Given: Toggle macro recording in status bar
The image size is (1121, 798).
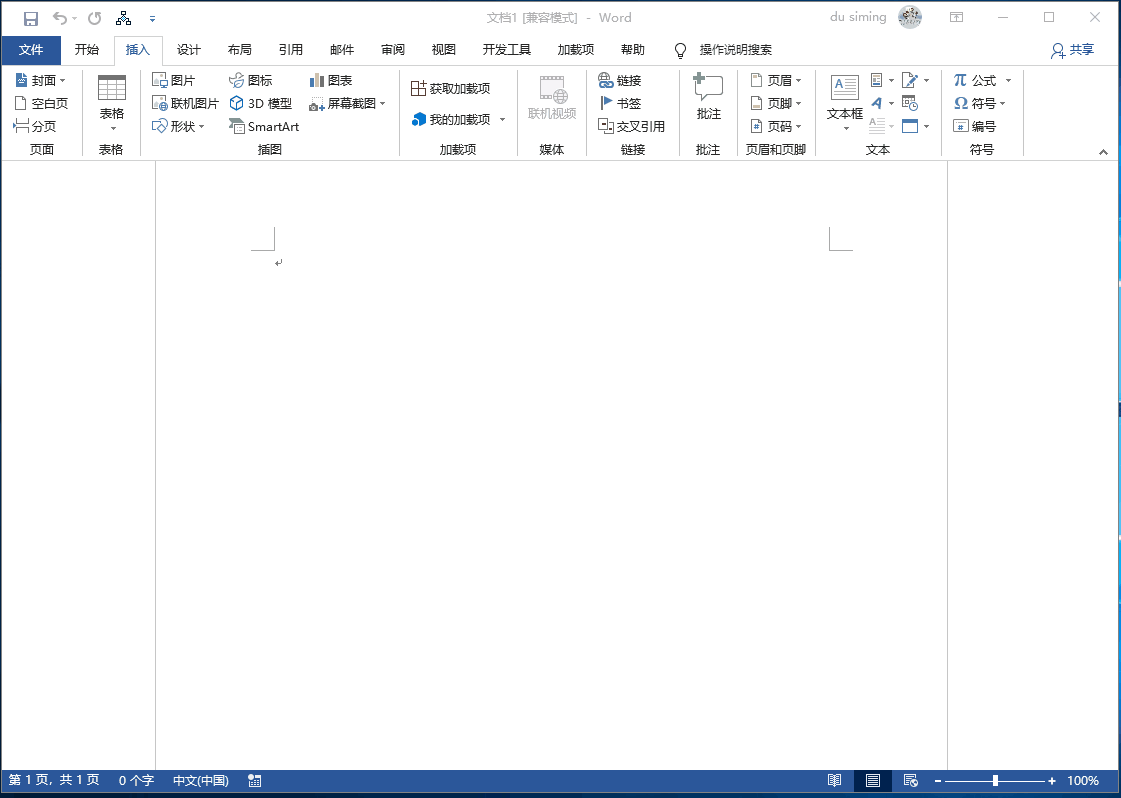Looking at the screenshot, I should [255, 781].
